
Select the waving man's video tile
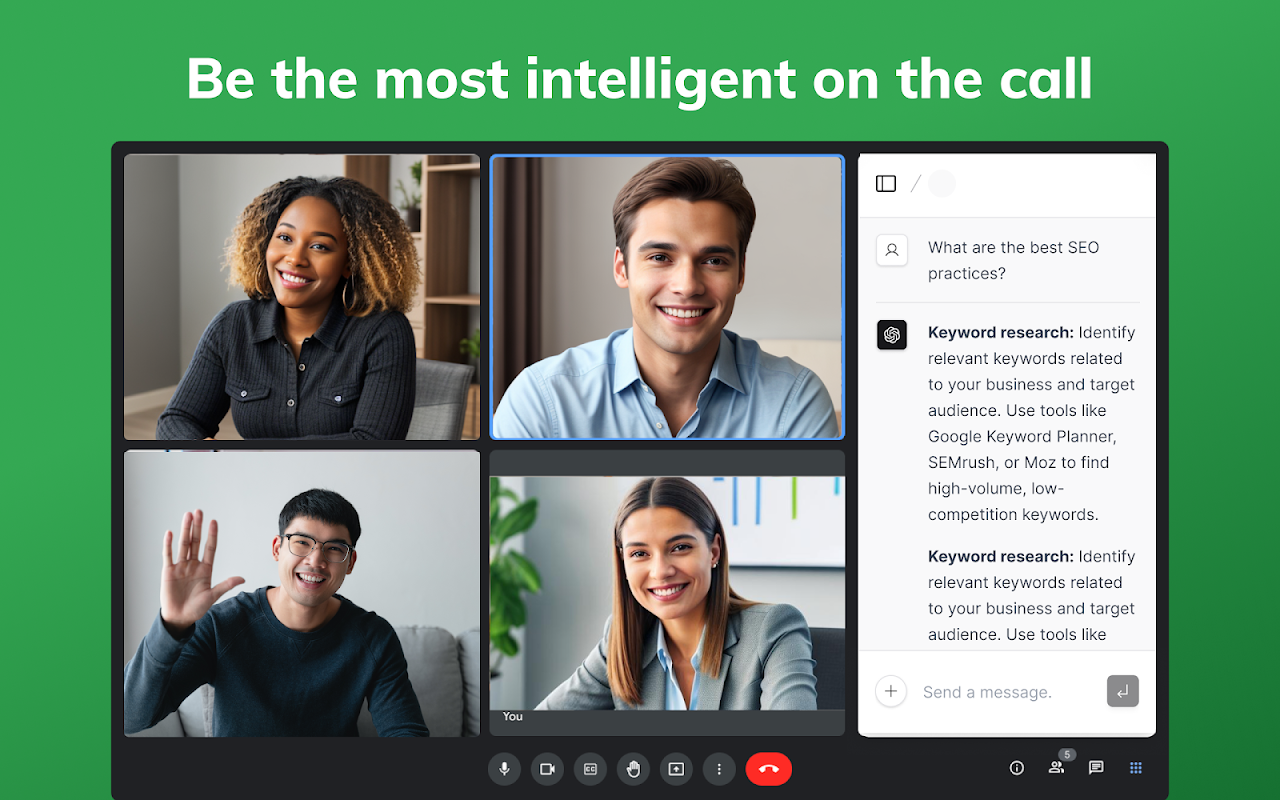click(x=302, y=593)
